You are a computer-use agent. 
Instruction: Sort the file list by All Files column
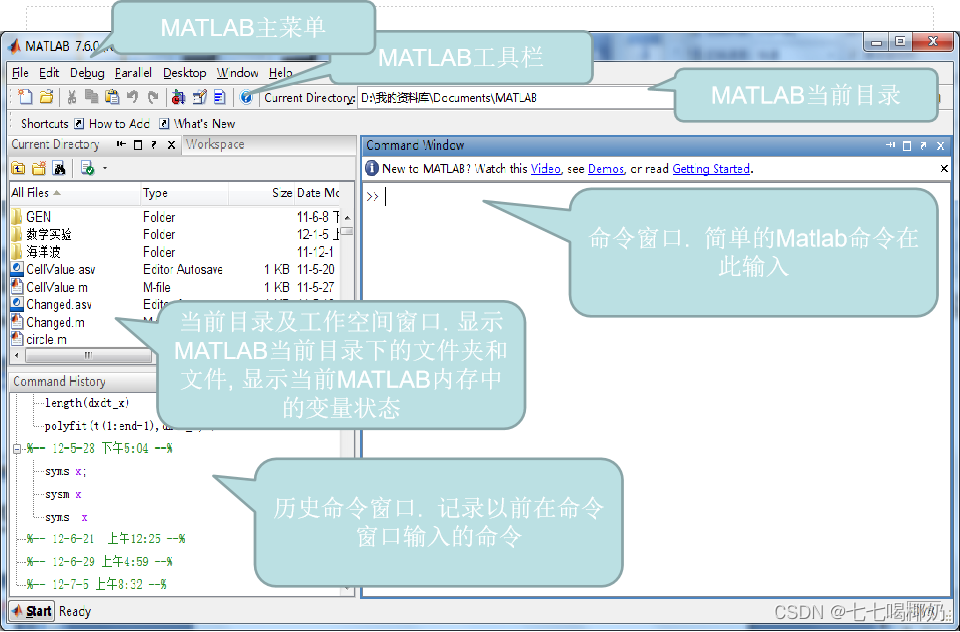coord(30,193)
